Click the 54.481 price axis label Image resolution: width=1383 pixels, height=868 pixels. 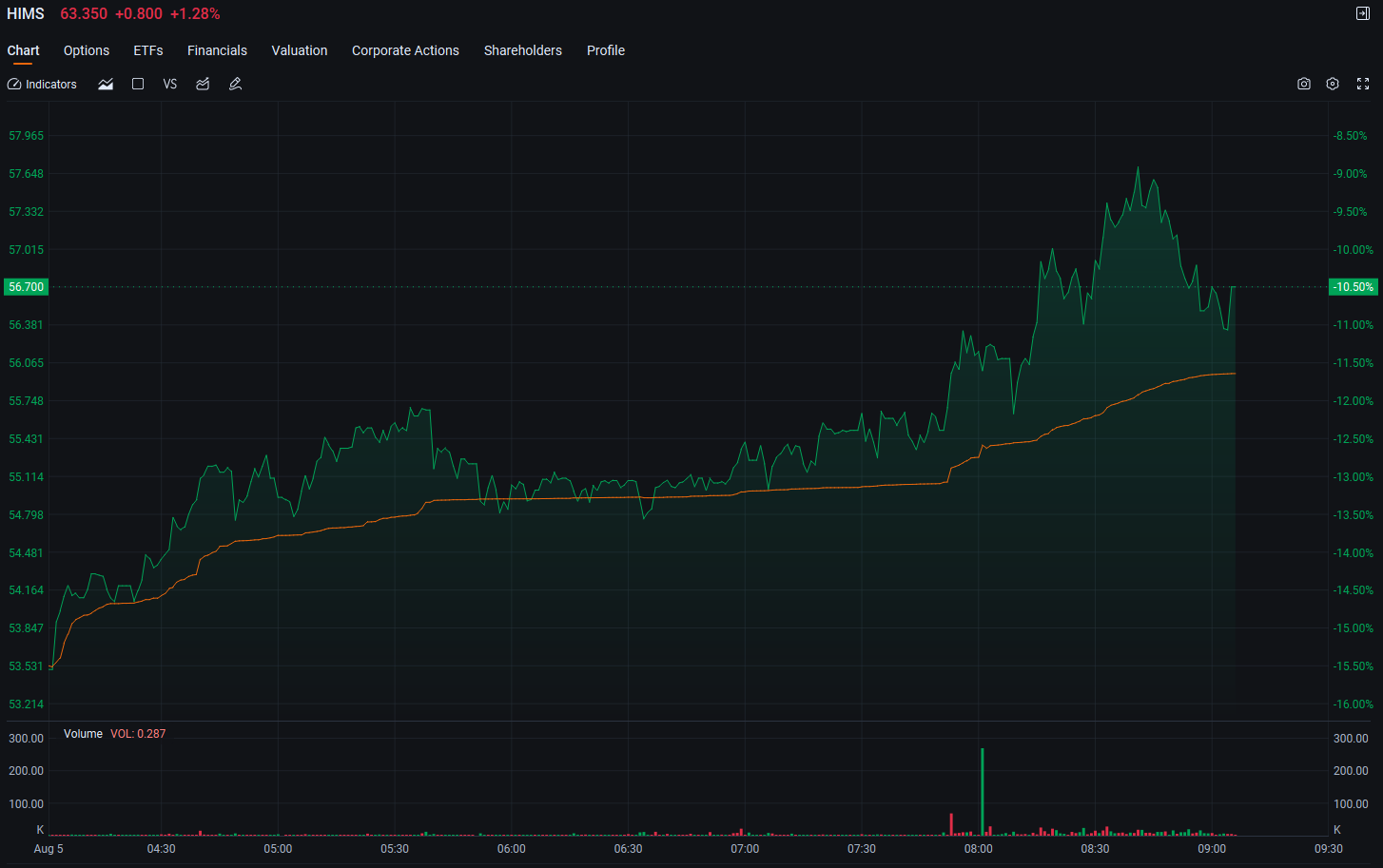[27, 553]
